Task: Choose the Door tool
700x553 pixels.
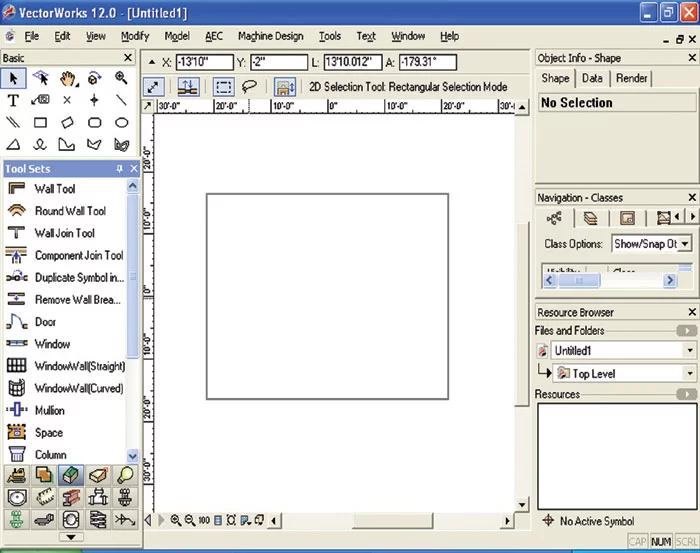Action: coord(45,322)
